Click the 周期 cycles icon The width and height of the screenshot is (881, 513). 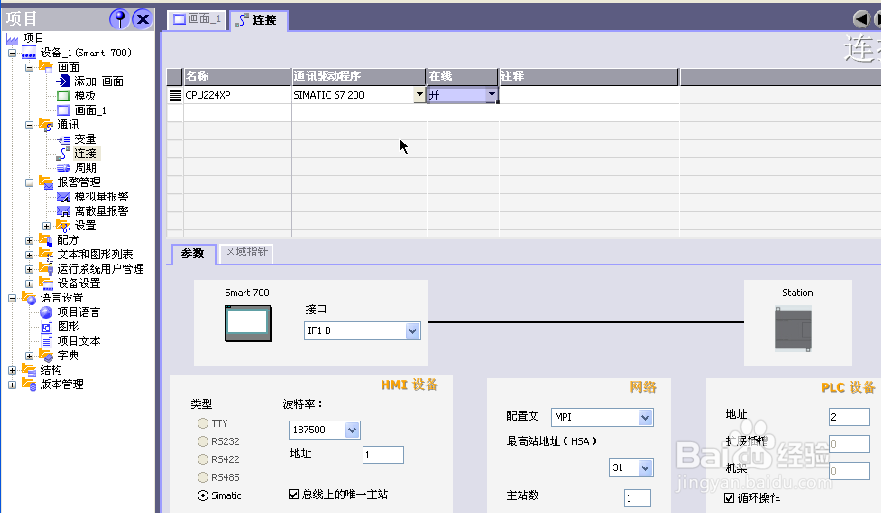click(x=63, y=168)
